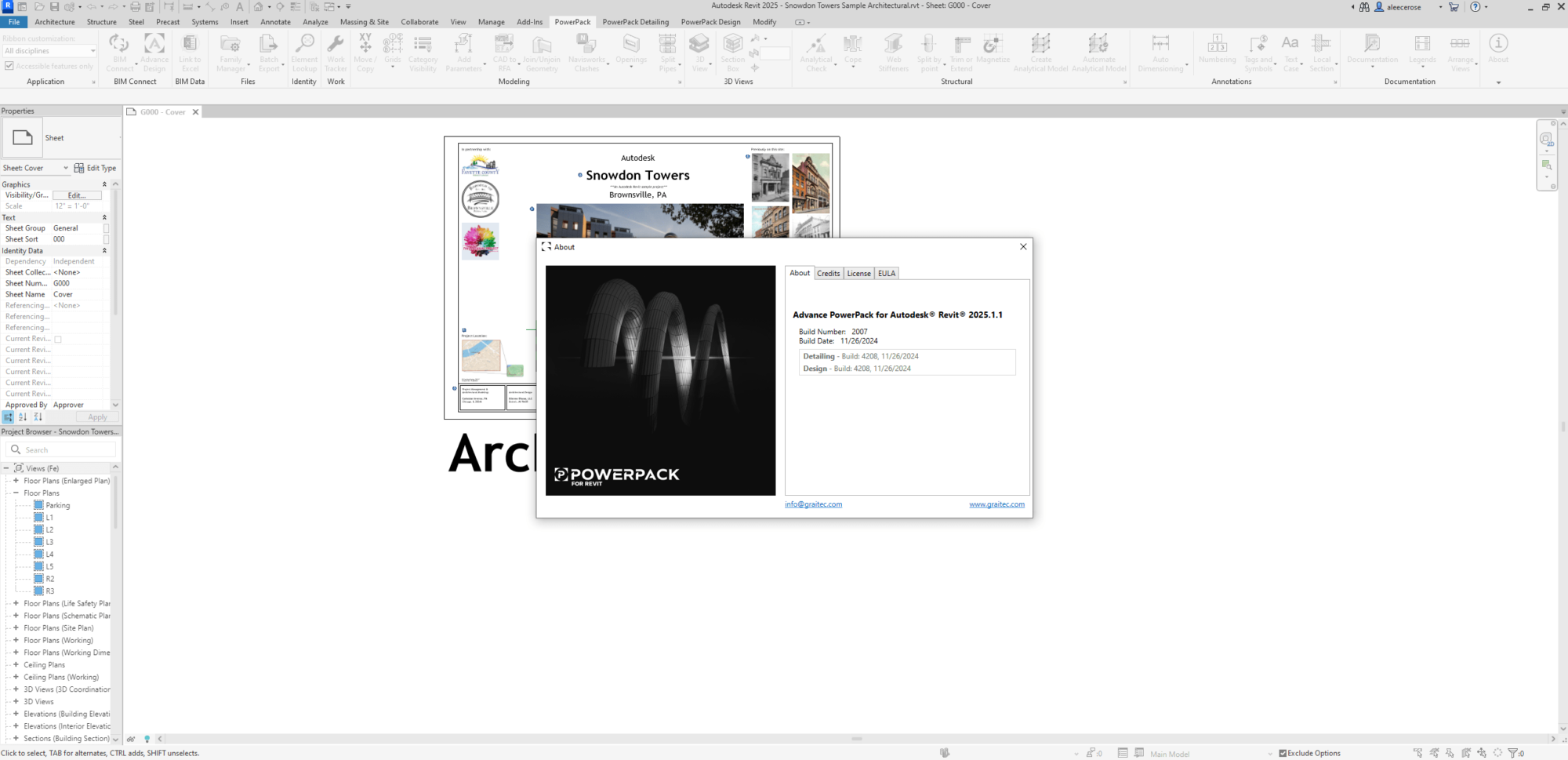1568x760 pixels.
Task: Select Web Stiffeners tool
Action: (x=893, y=53)
